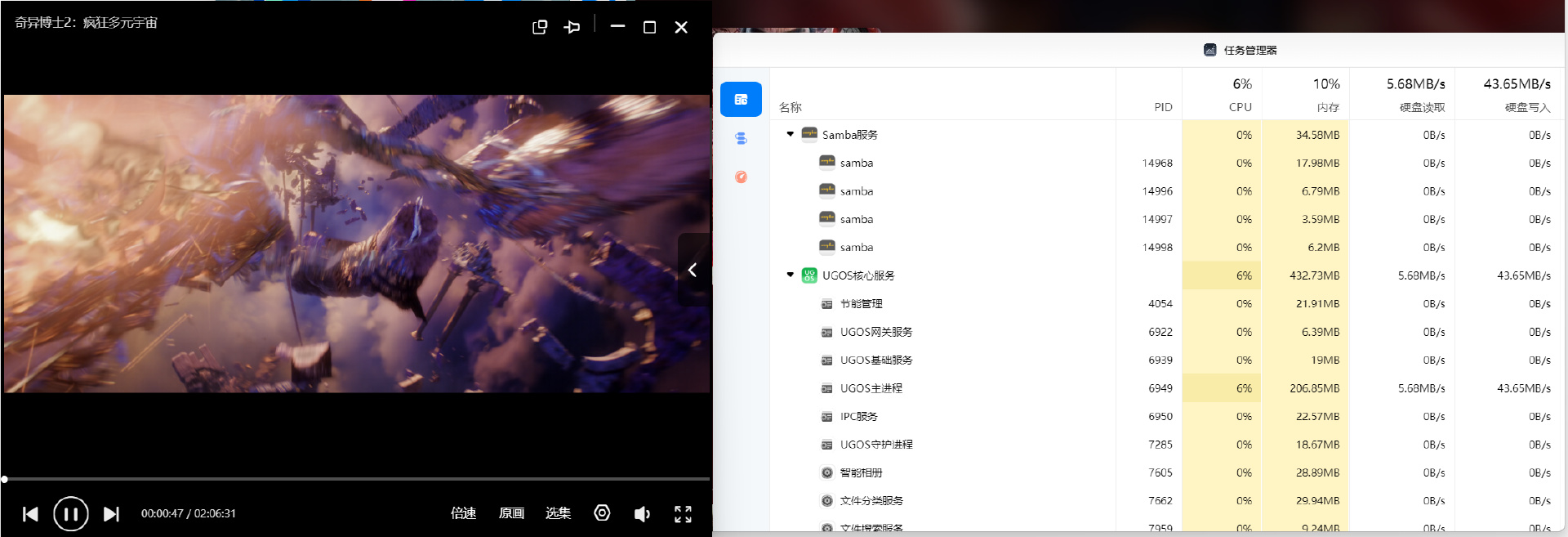Open the 倍速 playback speed menu

[463, 513]
